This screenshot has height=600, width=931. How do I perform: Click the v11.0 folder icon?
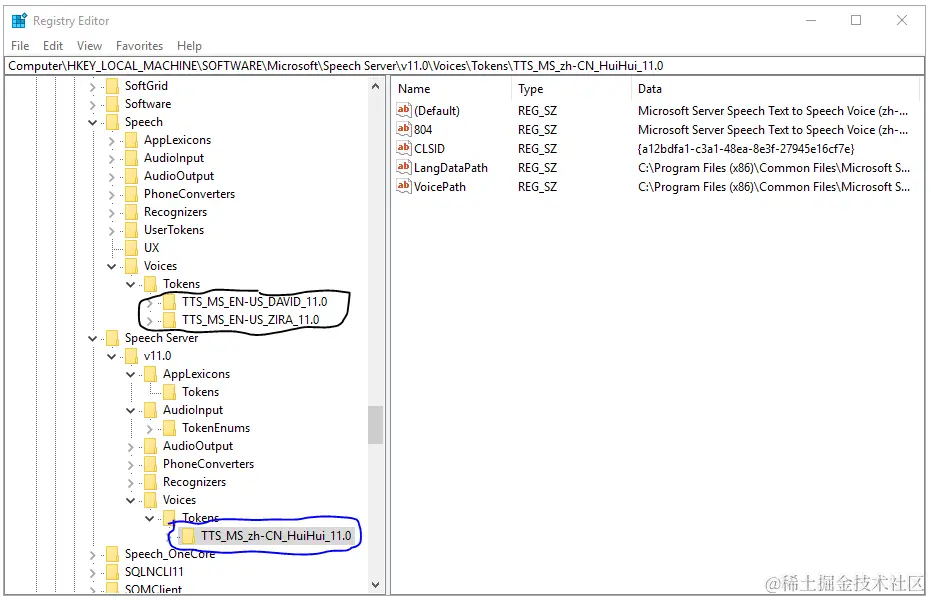[x=131, y=356]
